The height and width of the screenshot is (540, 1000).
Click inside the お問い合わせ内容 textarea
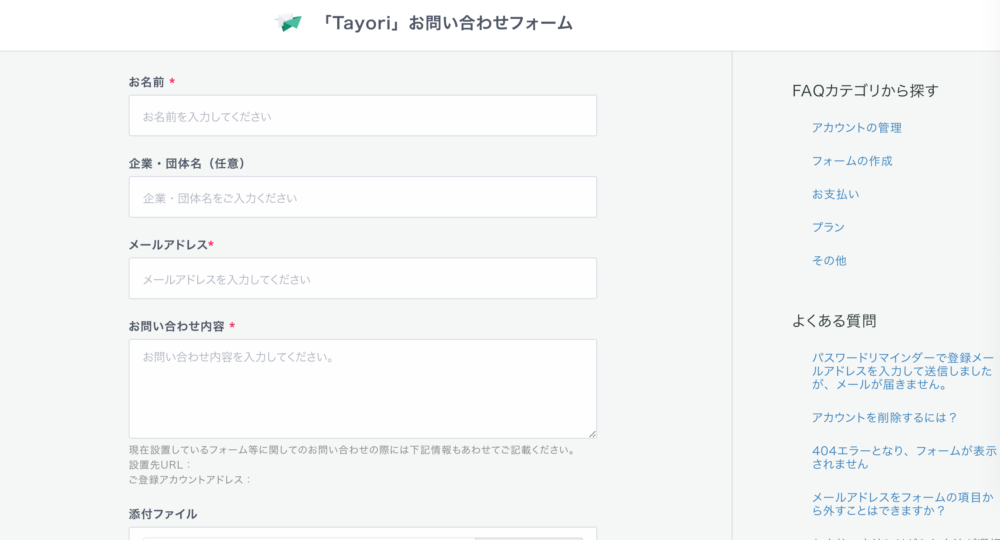pos(362,388)
